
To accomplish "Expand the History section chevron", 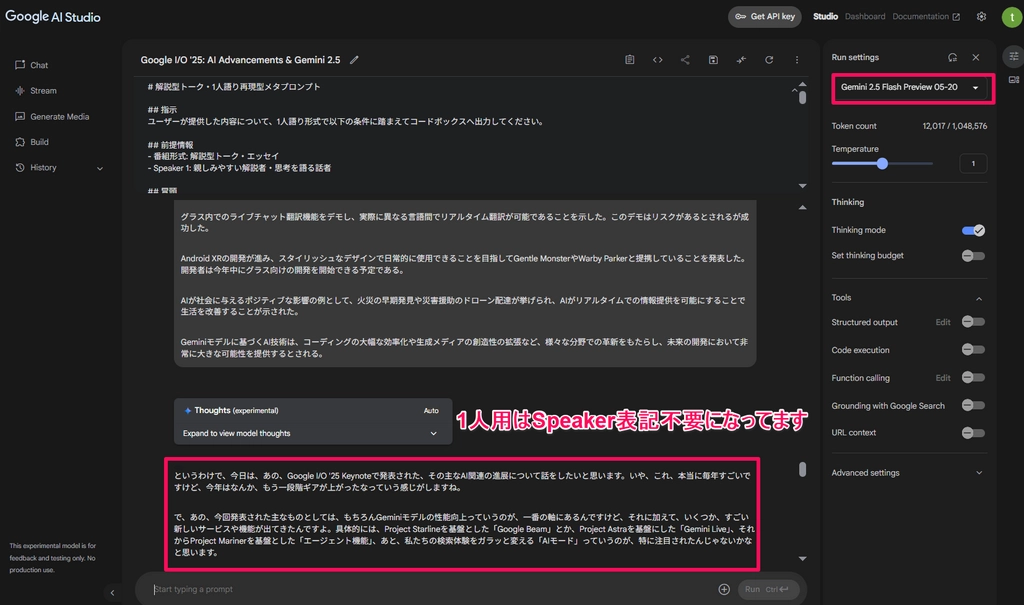I will 100,169.
